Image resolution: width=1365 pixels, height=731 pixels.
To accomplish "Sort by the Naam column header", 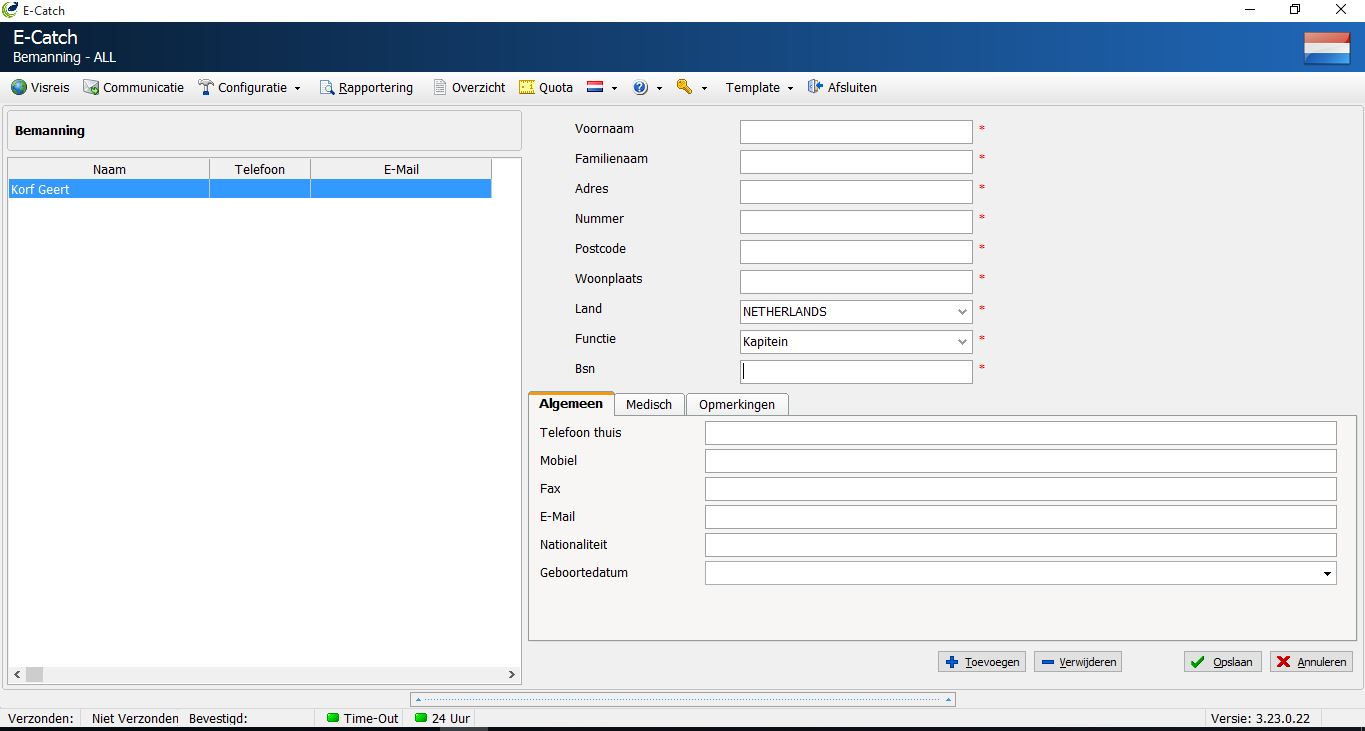I will [x=109, y=169].
